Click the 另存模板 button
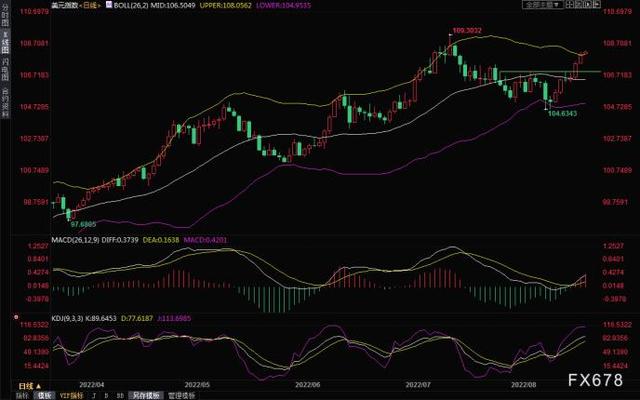This screenshot has width=640, height=400. pos(146,396)
